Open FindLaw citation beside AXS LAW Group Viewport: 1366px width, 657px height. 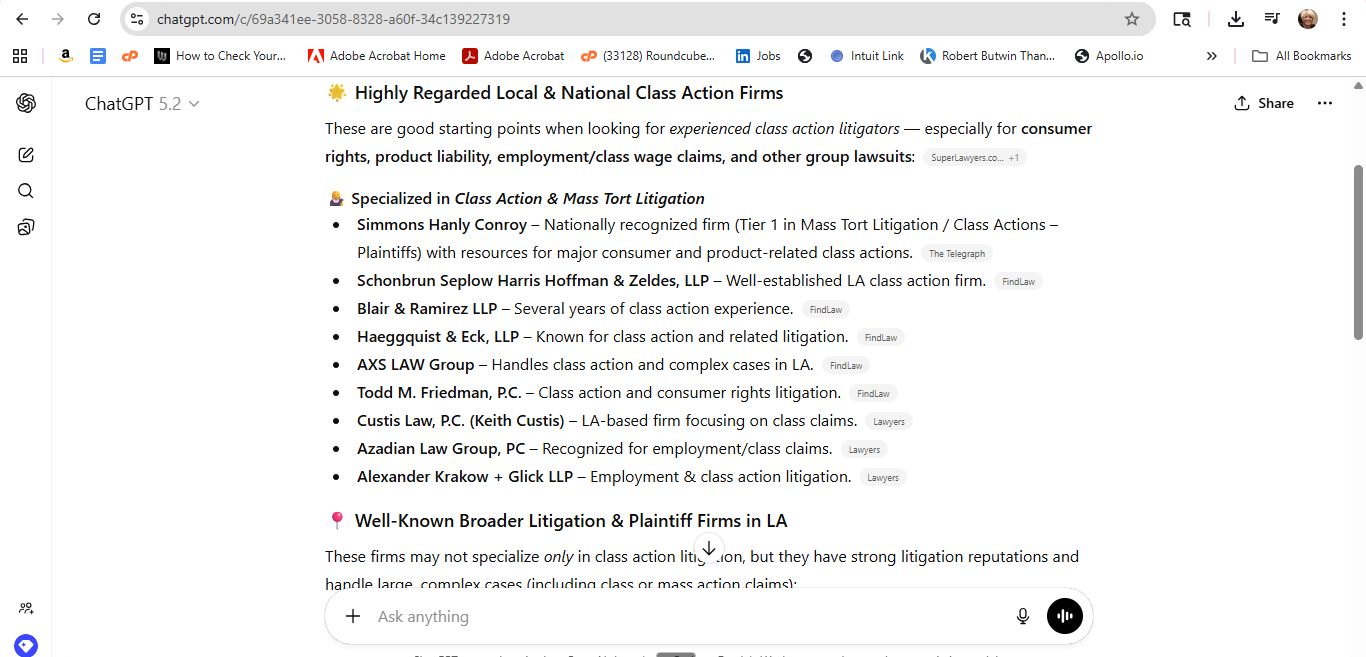tap(846, 366)
